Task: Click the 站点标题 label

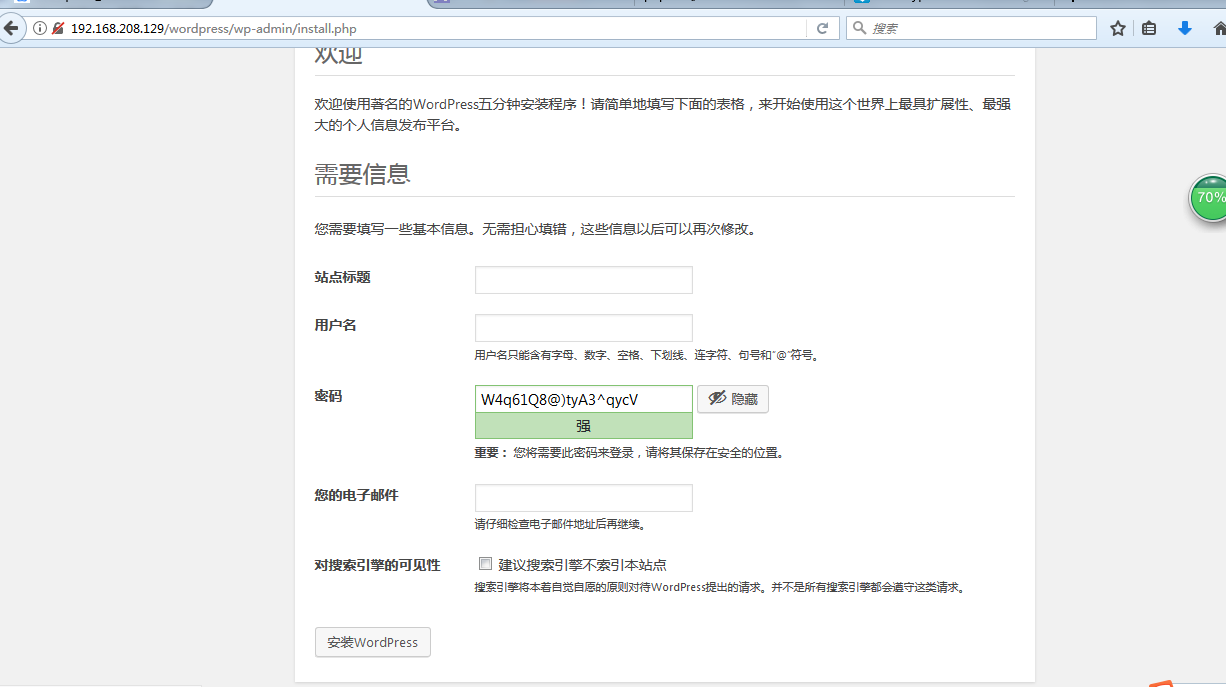Action: coord(343,277)
